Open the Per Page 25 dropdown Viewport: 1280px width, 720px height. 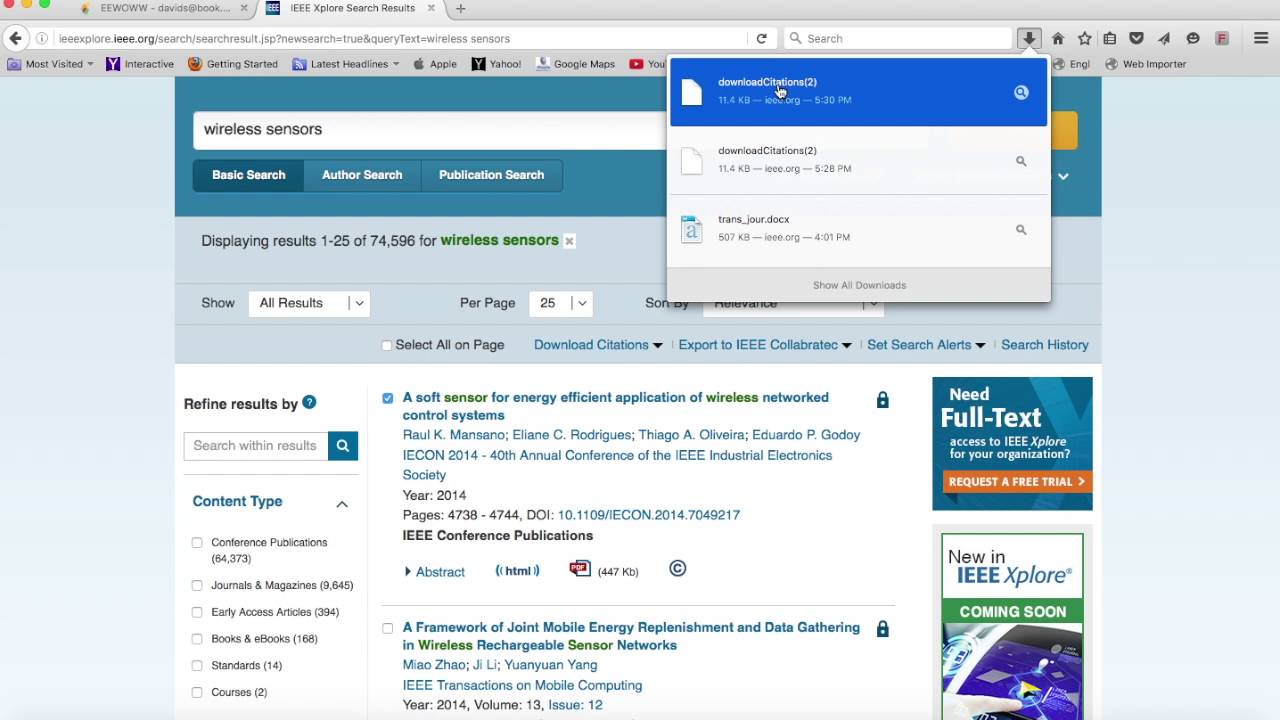[x=561, y=303]
